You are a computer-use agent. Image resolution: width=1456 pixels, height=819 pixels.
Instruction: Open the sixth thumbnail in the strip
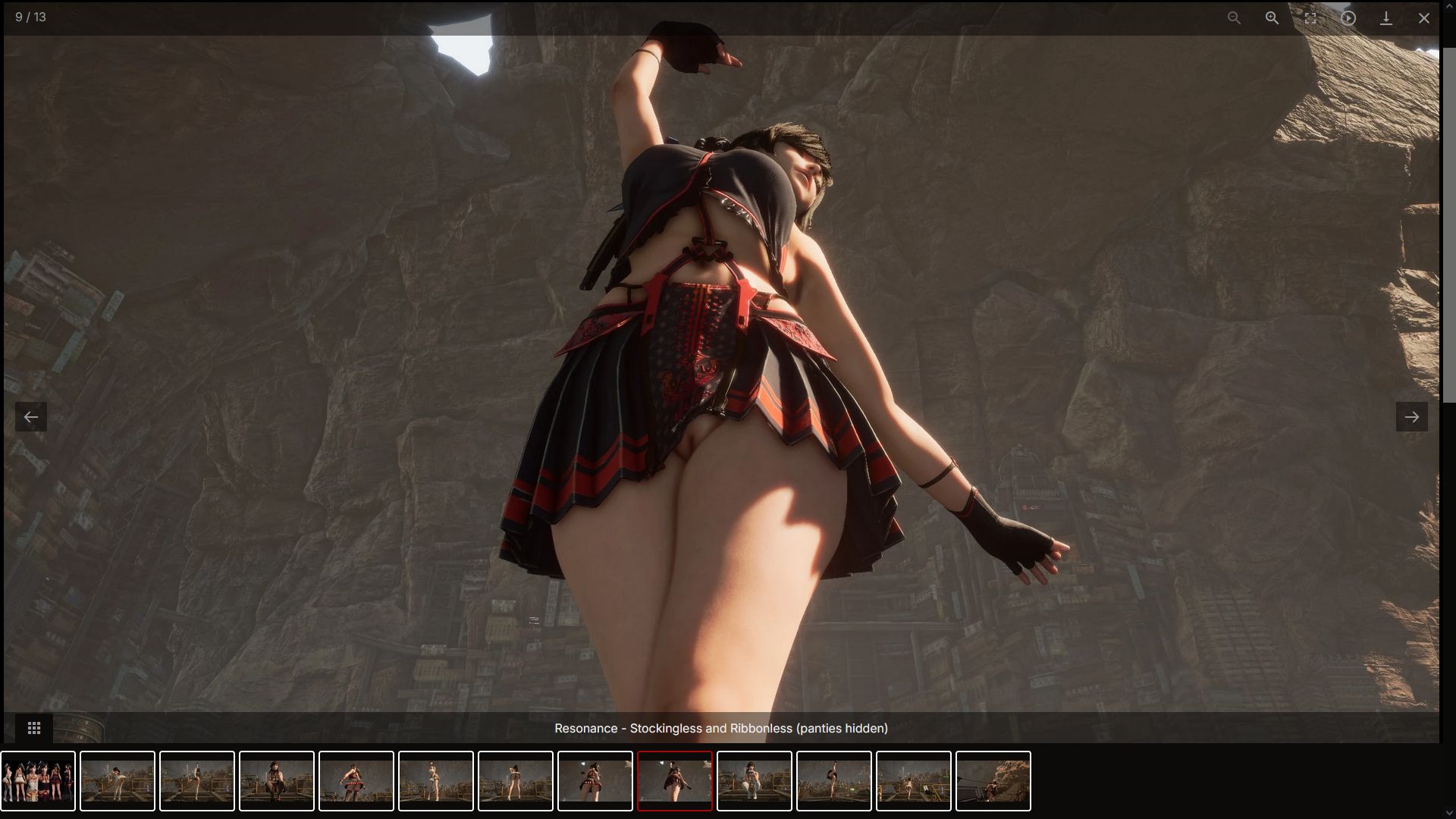tap(436, 780)
